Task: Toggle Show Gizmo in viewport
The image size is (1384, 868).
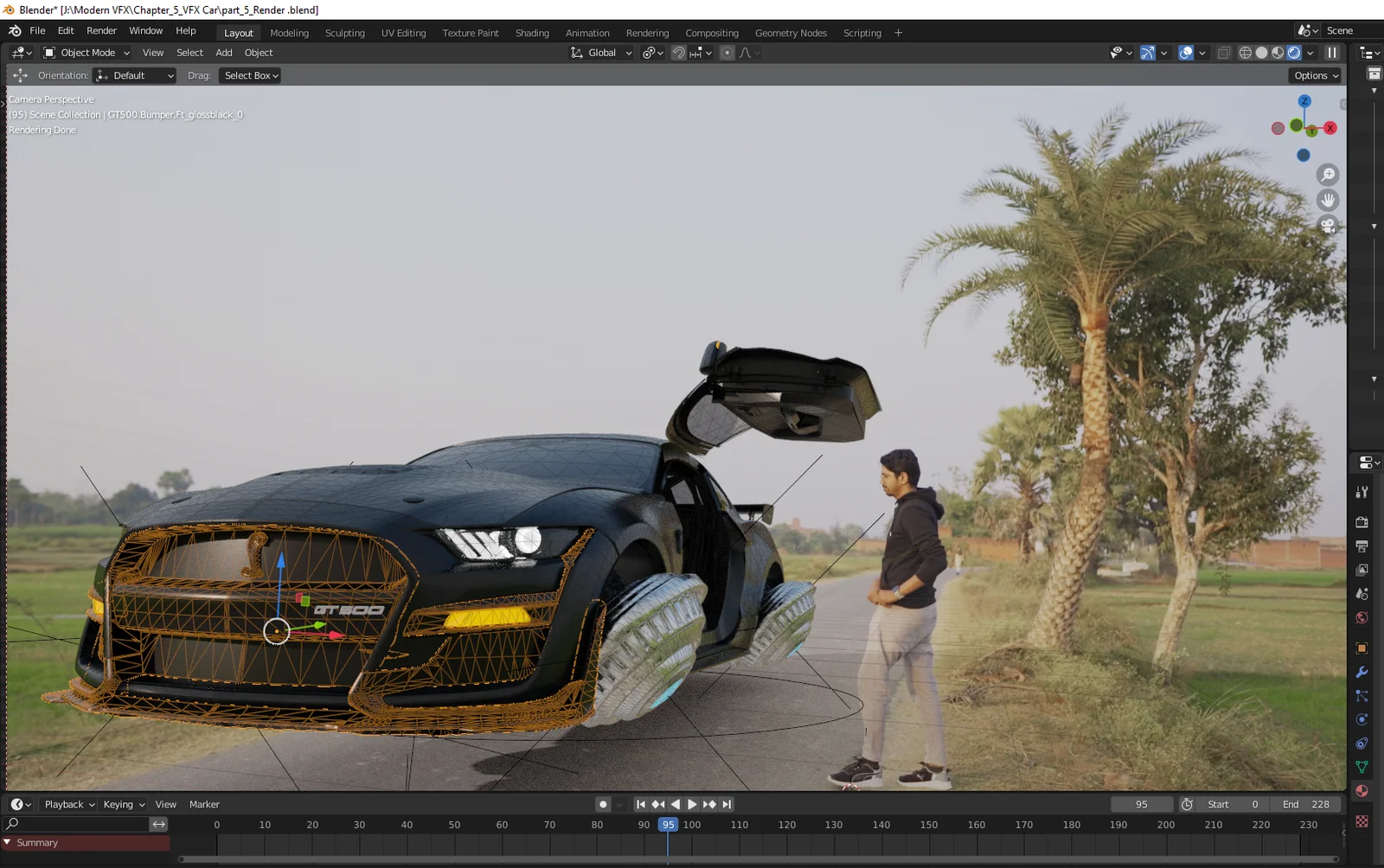Action: tap(1147, 53)
